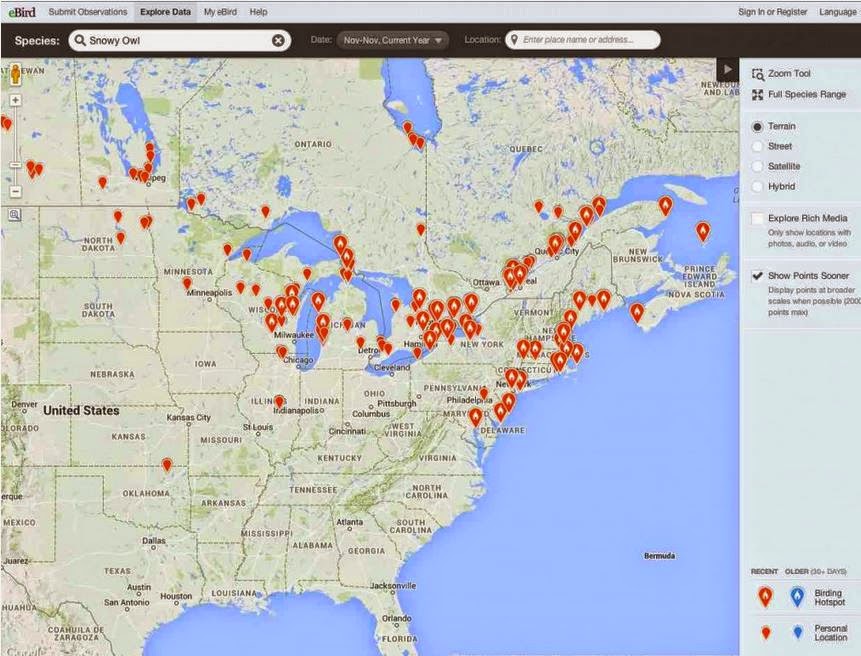
Task: Open My eBird tab
Action: click(220, 12)
